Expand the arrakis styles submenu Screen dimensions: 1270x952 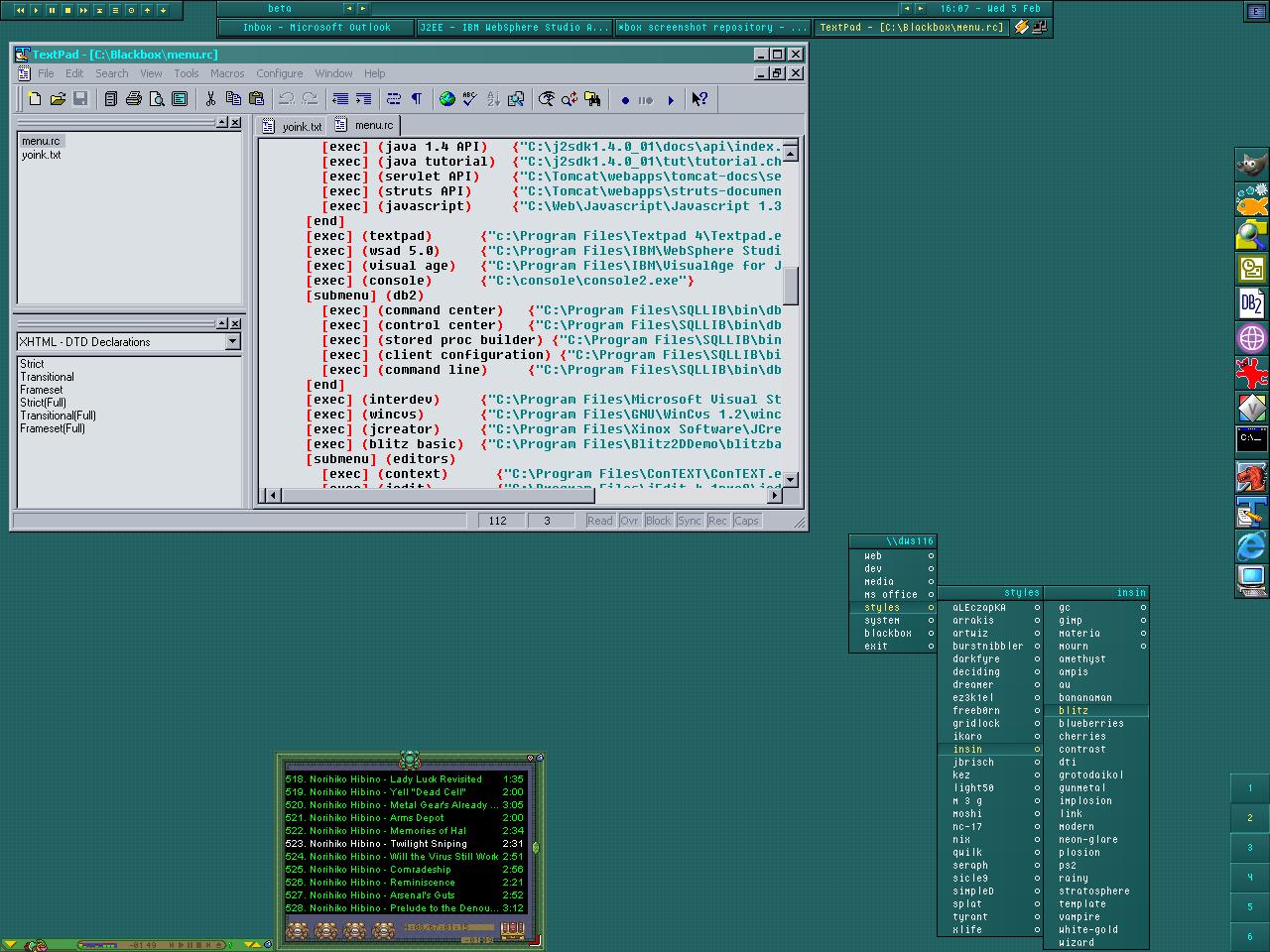tap(990, 621)
